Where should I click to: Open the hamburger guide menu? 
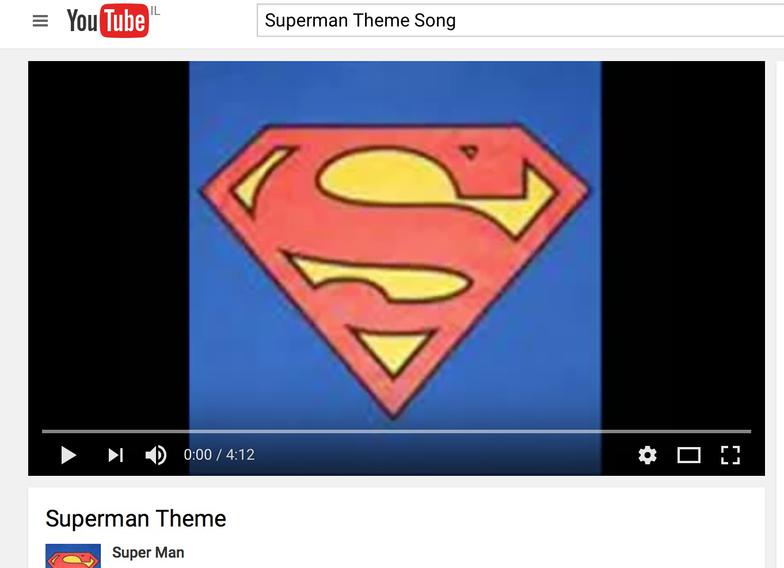(40, 21)
